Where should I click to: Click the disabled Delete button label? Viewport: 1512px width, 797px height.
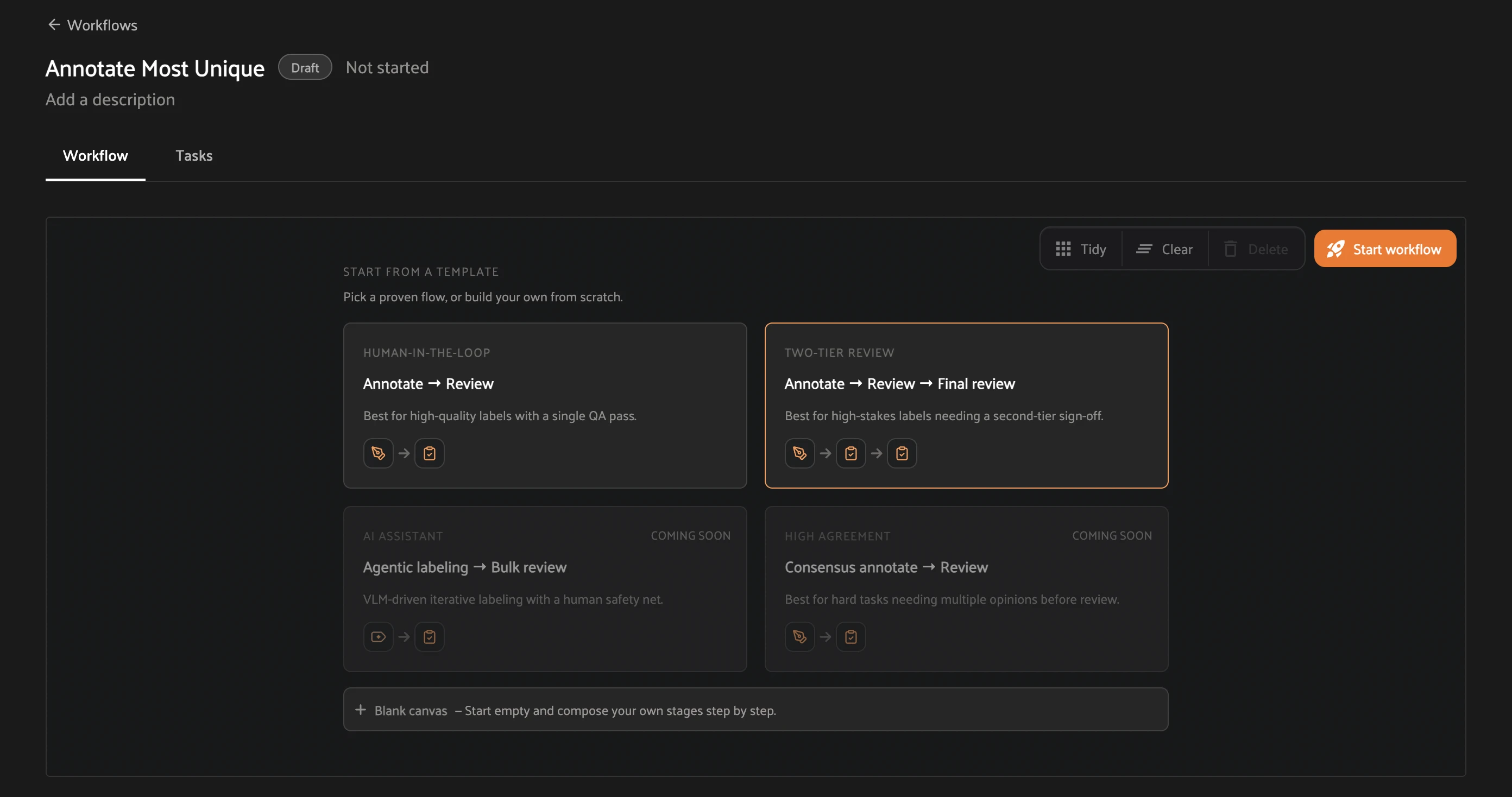[1268, 249]
